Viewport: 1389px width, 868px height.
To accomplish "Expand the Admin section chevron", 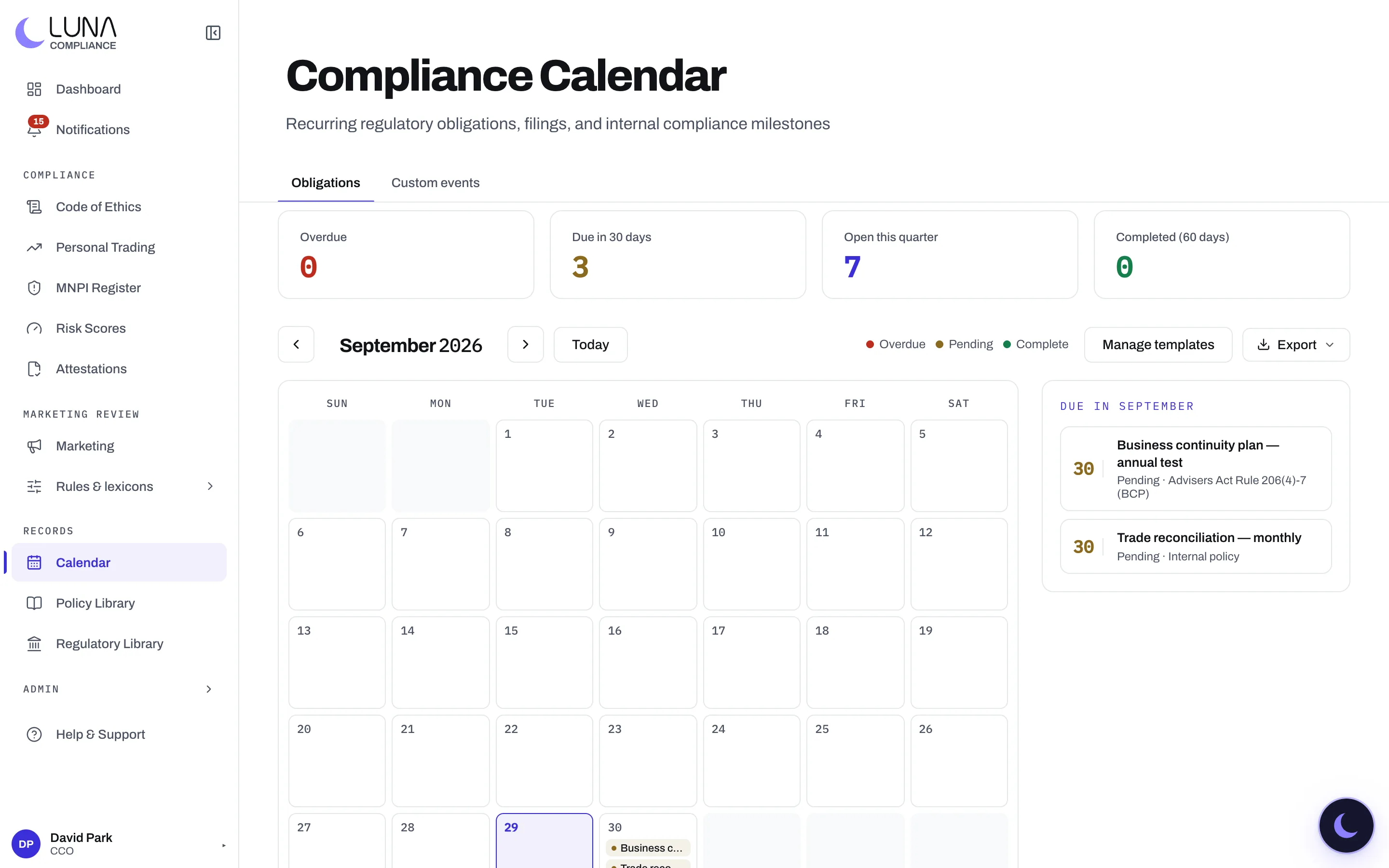I will click(209, 689).
